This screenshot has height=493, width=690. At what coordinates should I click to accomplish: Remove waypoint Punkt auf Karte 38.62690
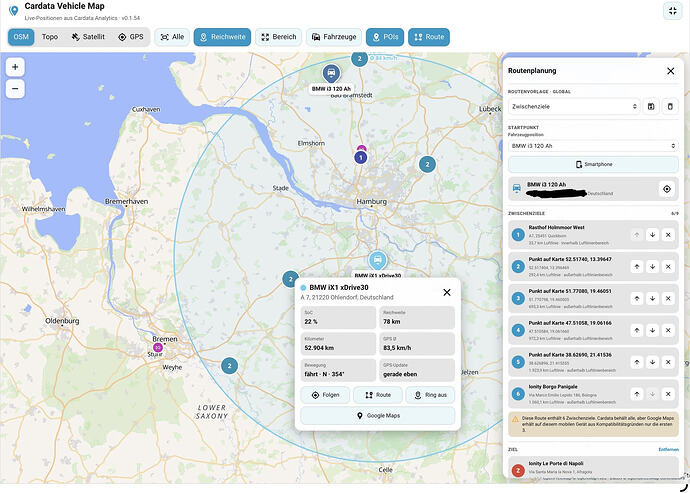tap(668, 362)
